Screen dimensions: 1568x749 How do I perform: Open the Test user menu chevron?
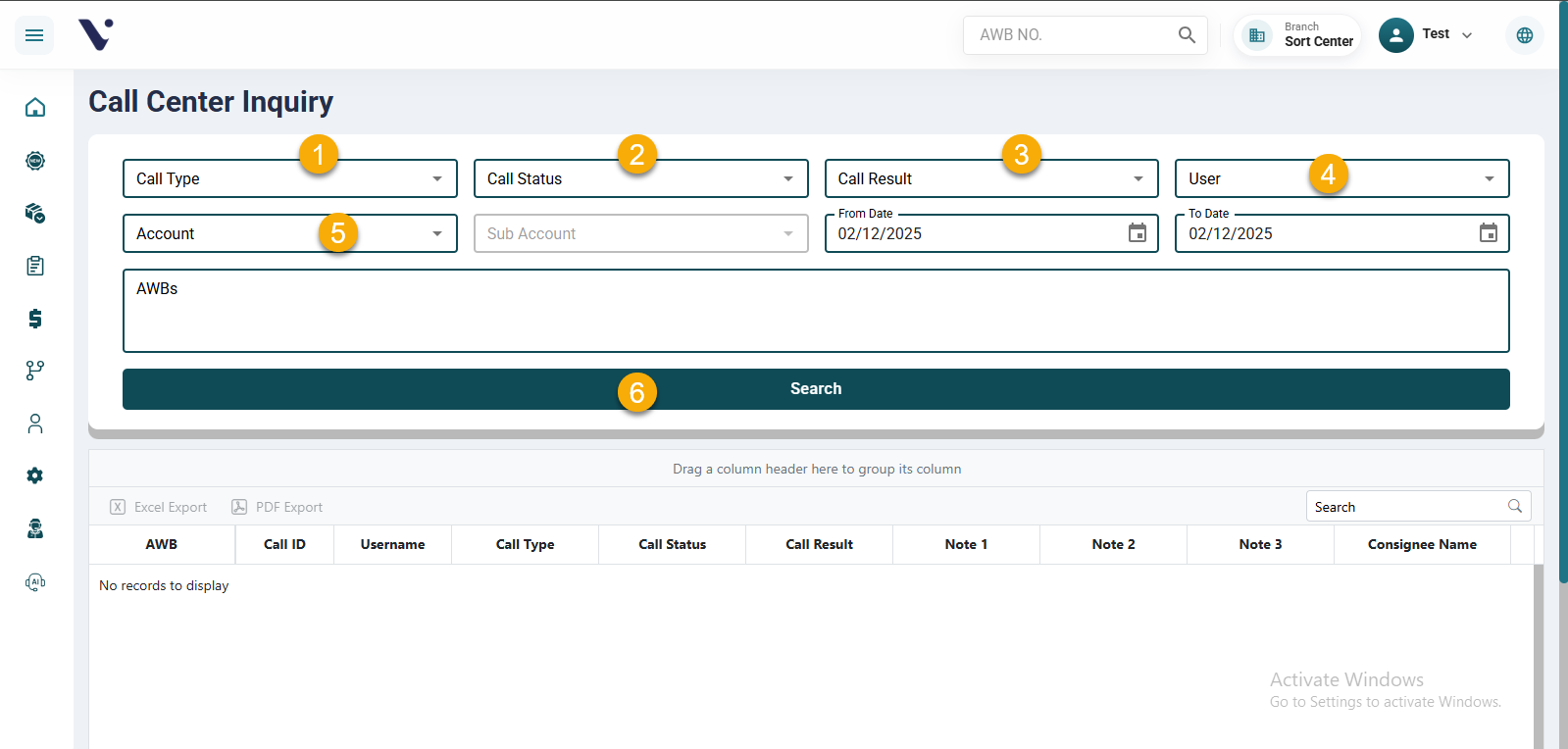tap(1467, 35)
